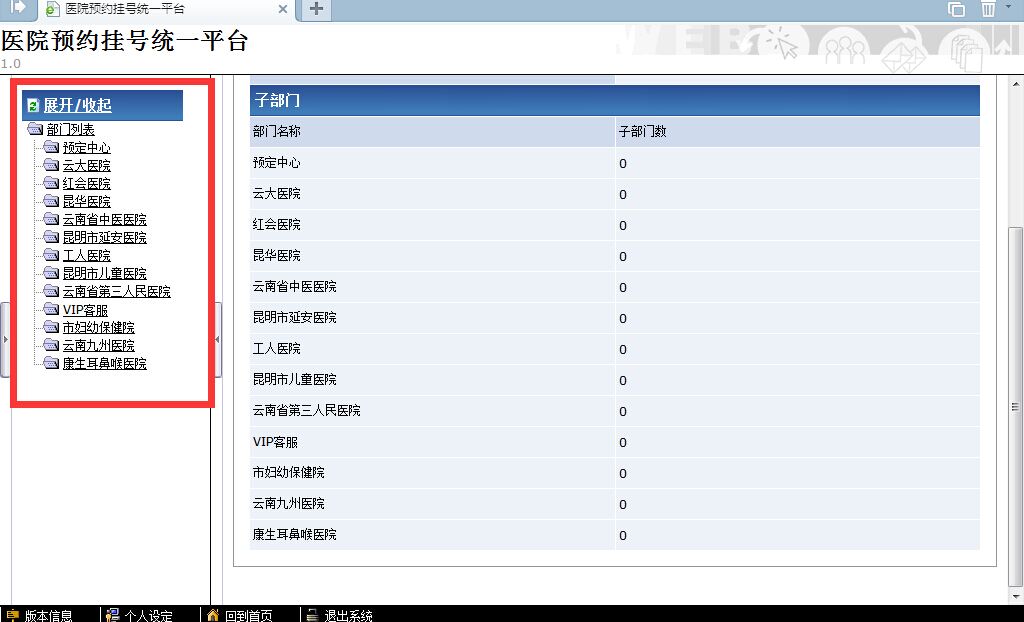1024x622 pixels.
Task: Switch to the 医院预约挂号统一平台 browser tab
Action: point(167,9)
